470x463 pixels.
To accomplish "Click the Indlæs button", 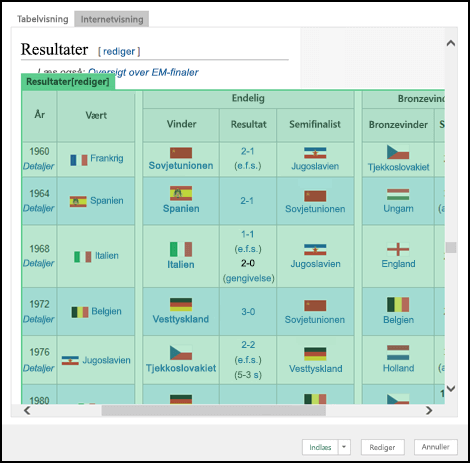I will tap(320, 447).
